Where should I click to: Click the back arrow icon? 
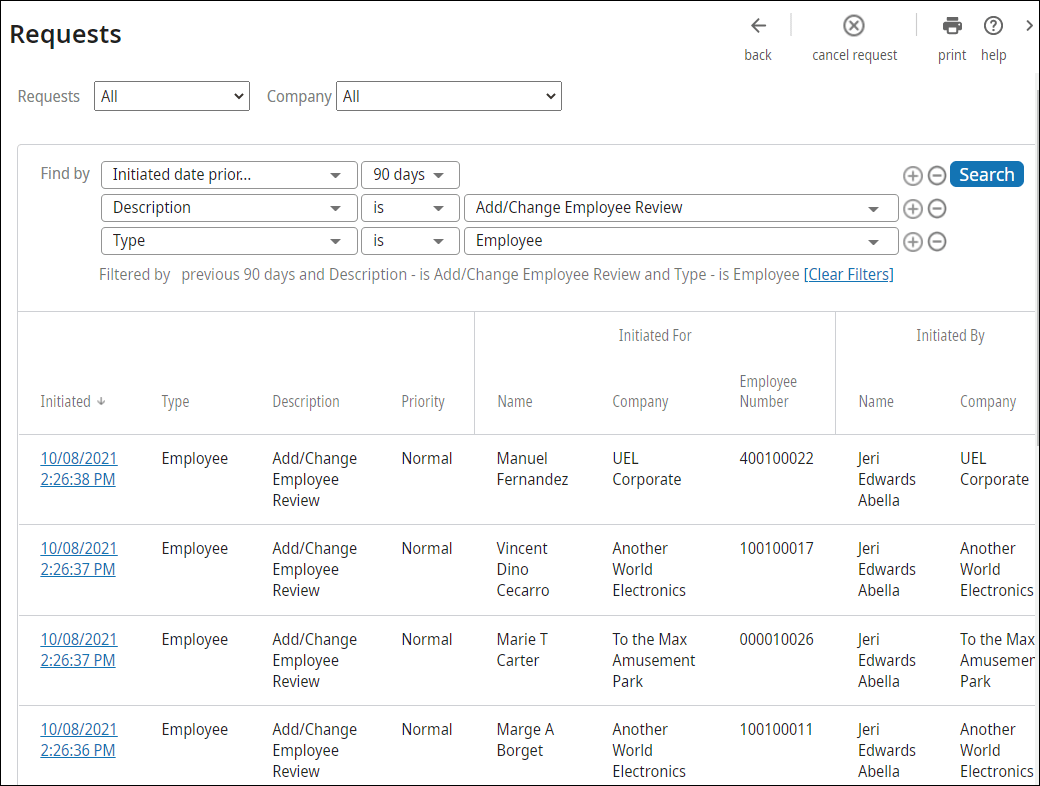[757, 25]
